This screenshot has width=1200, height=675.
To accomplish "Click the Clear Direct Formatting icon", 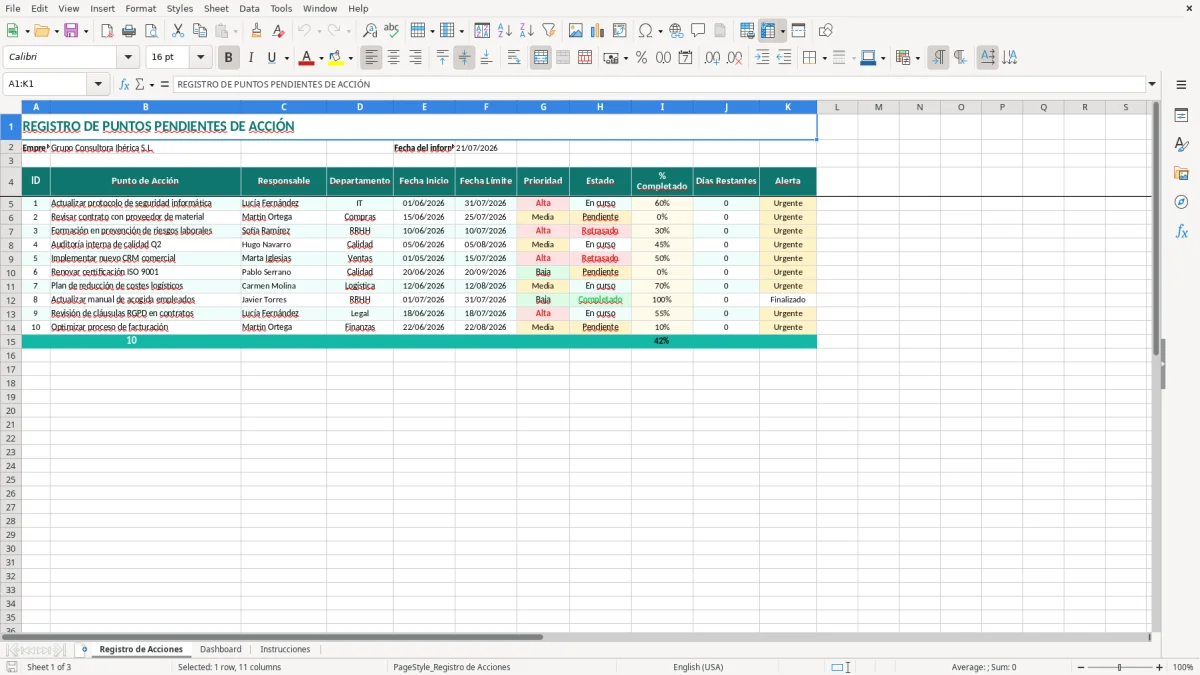I will pos(278,31).
